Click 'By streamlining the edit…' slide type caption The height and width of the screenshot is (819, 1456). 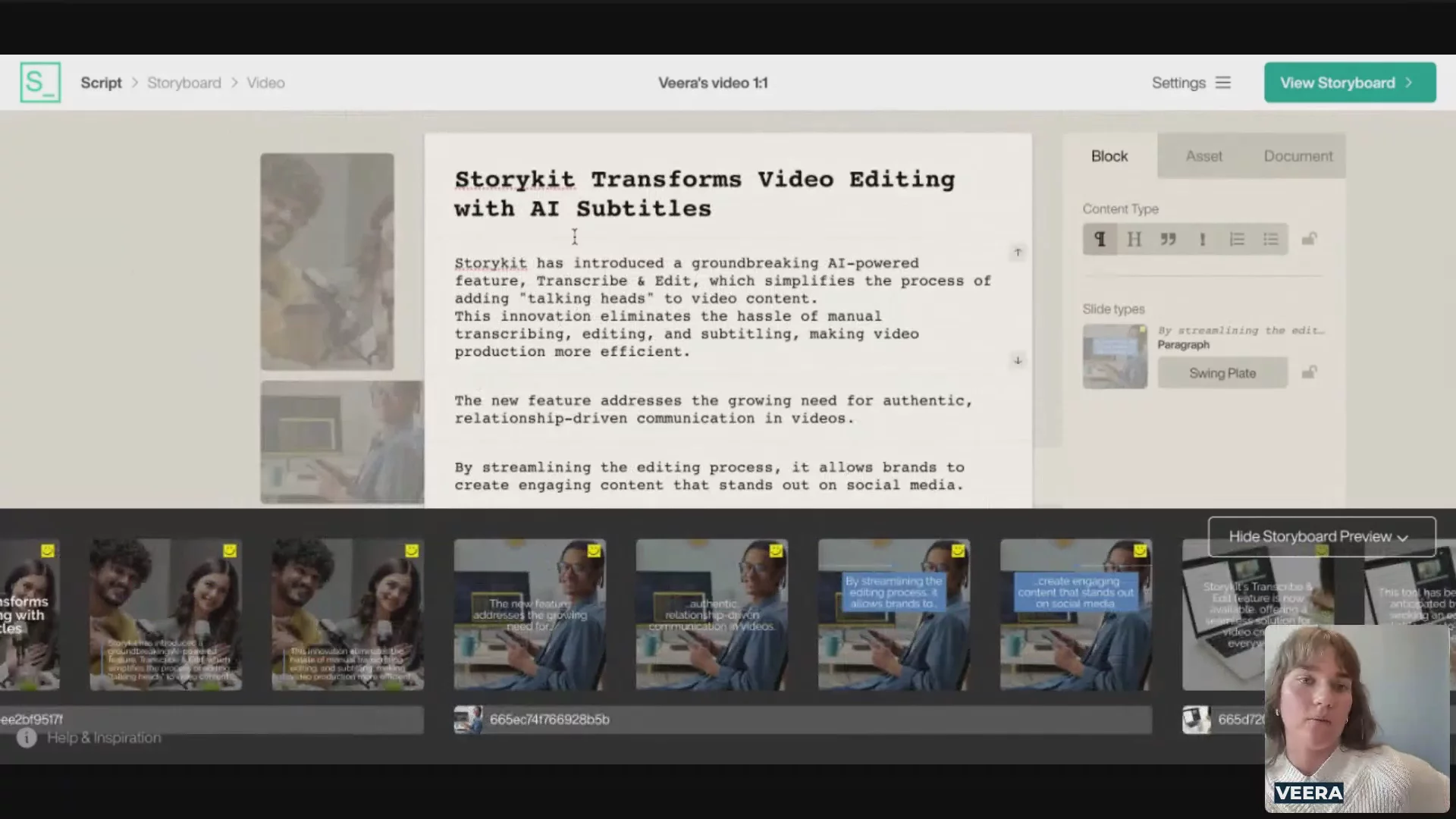[1241, 331]
